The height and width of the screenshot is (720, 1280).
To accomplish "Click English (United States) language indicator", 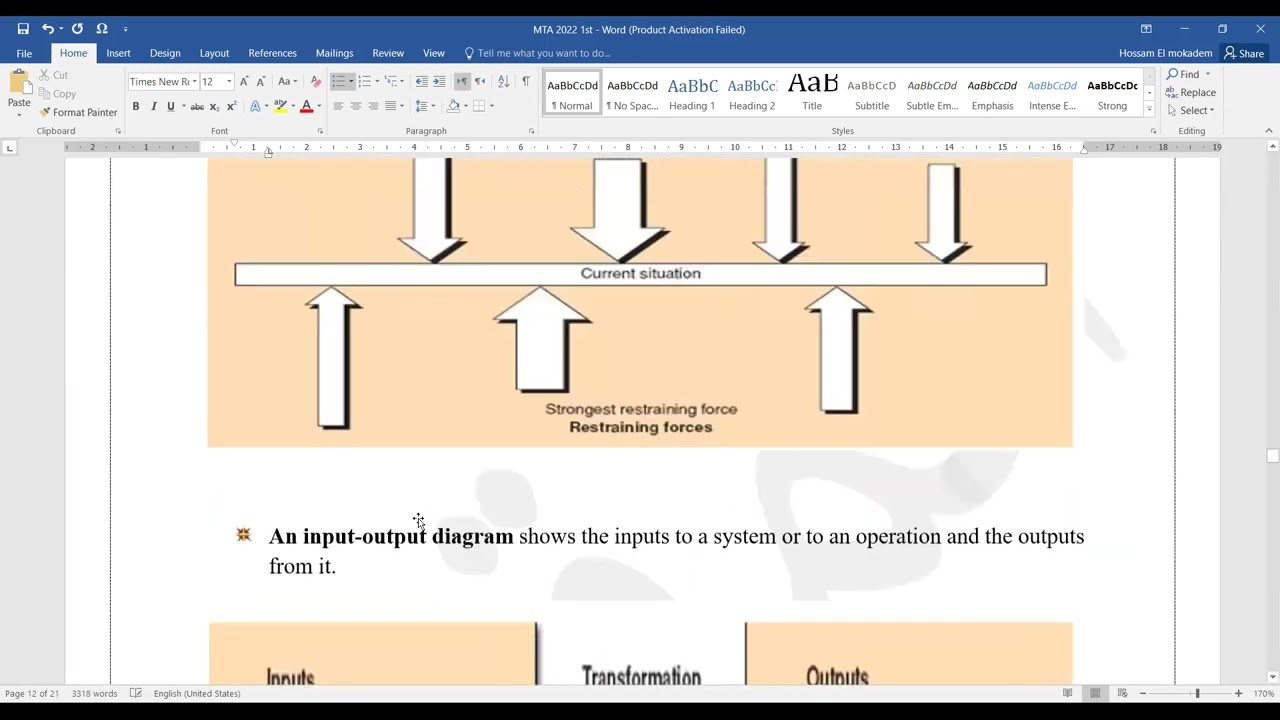I will 197,693.
